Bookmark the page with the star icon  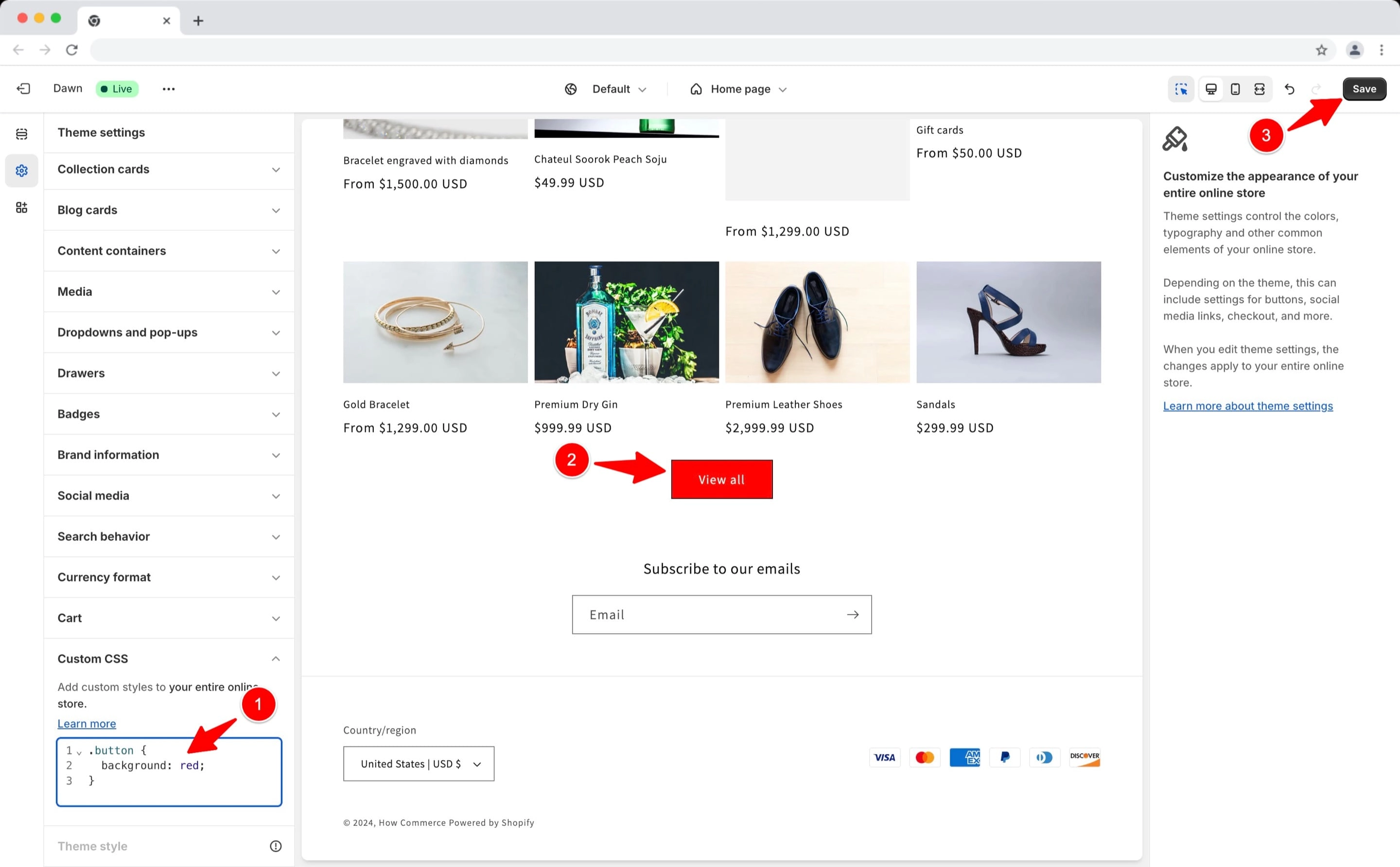tap(1321, 50)
